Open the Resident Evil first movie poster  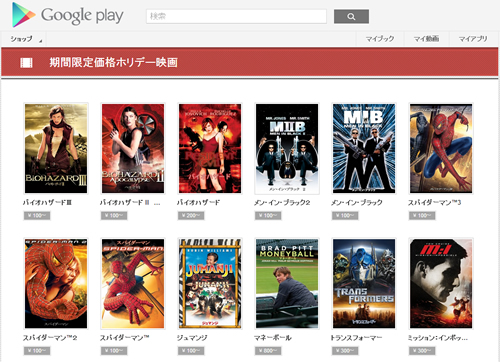point(210,148)
